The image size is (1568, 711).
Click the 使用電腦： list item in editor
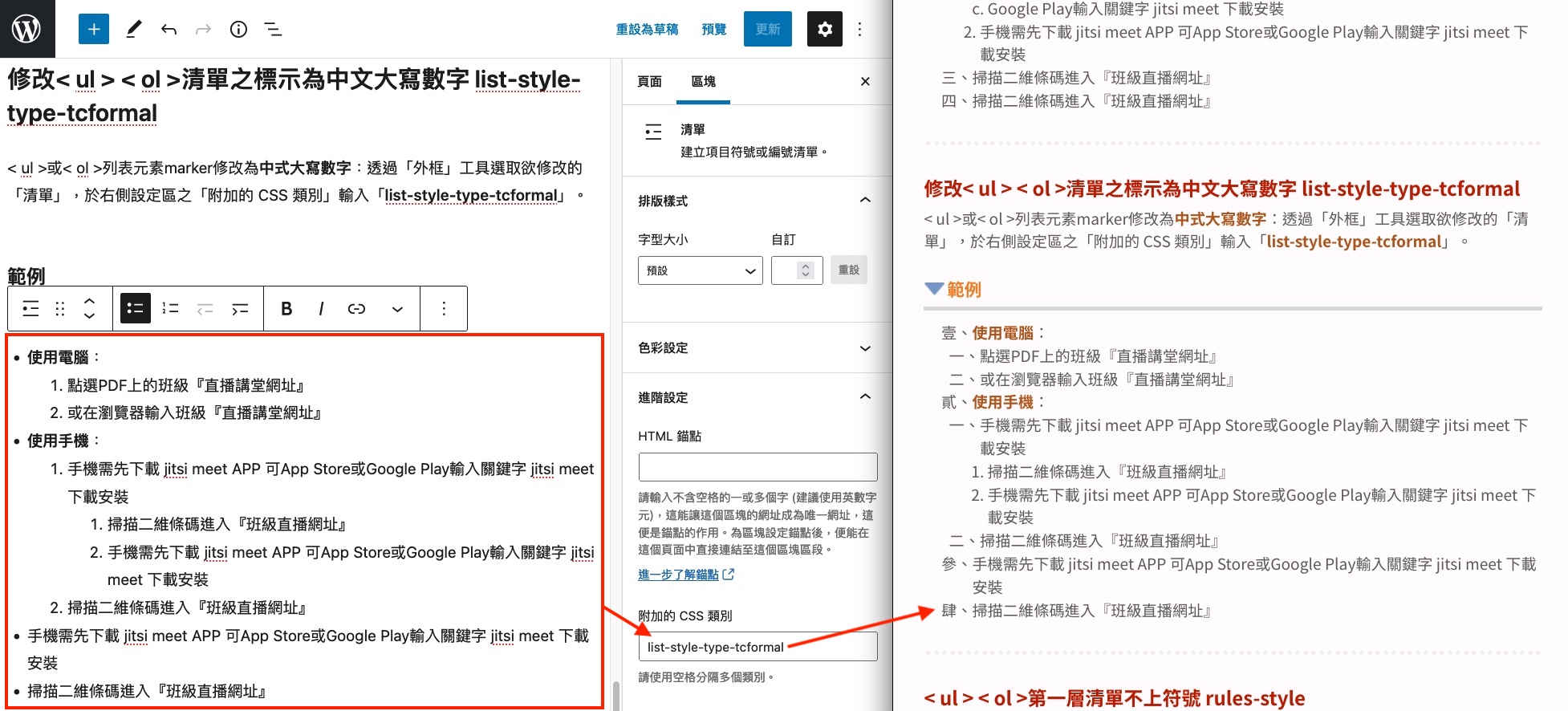tap(64, 357)
